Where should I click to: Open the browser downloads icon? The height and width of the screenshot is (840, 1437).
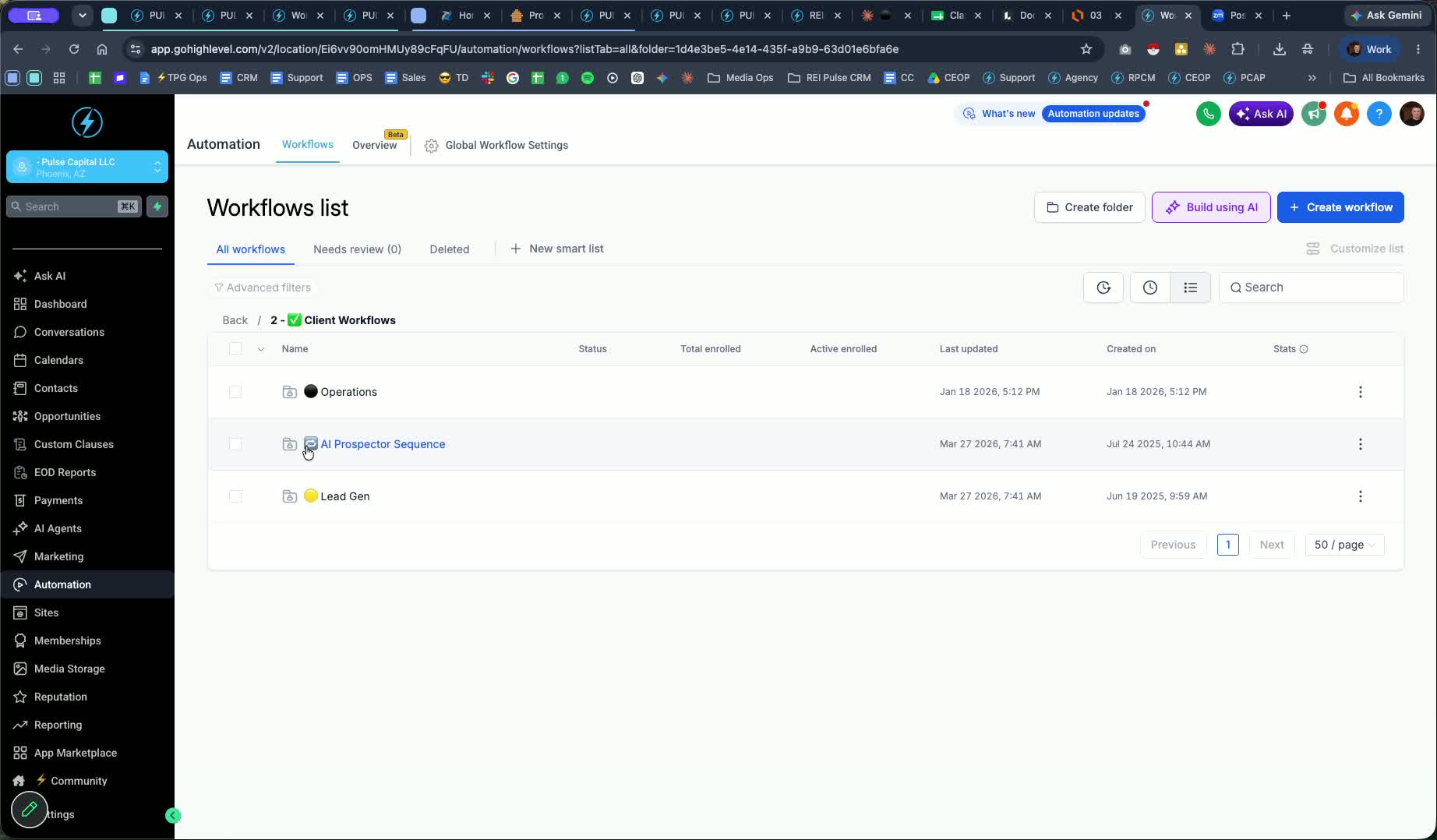tap(1280, 49)
